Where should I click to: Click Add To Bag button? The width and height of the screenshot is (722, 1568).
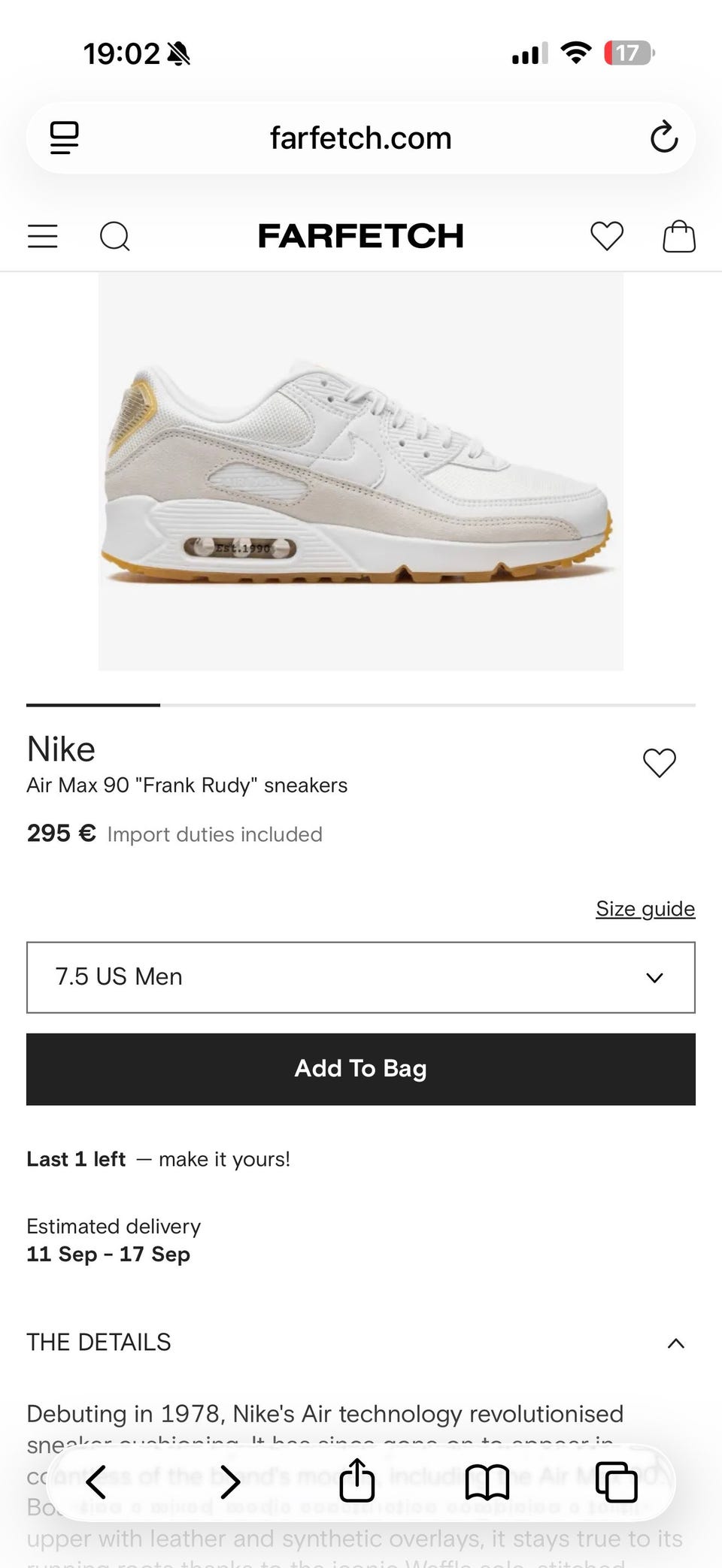[x=361, y=1069]
